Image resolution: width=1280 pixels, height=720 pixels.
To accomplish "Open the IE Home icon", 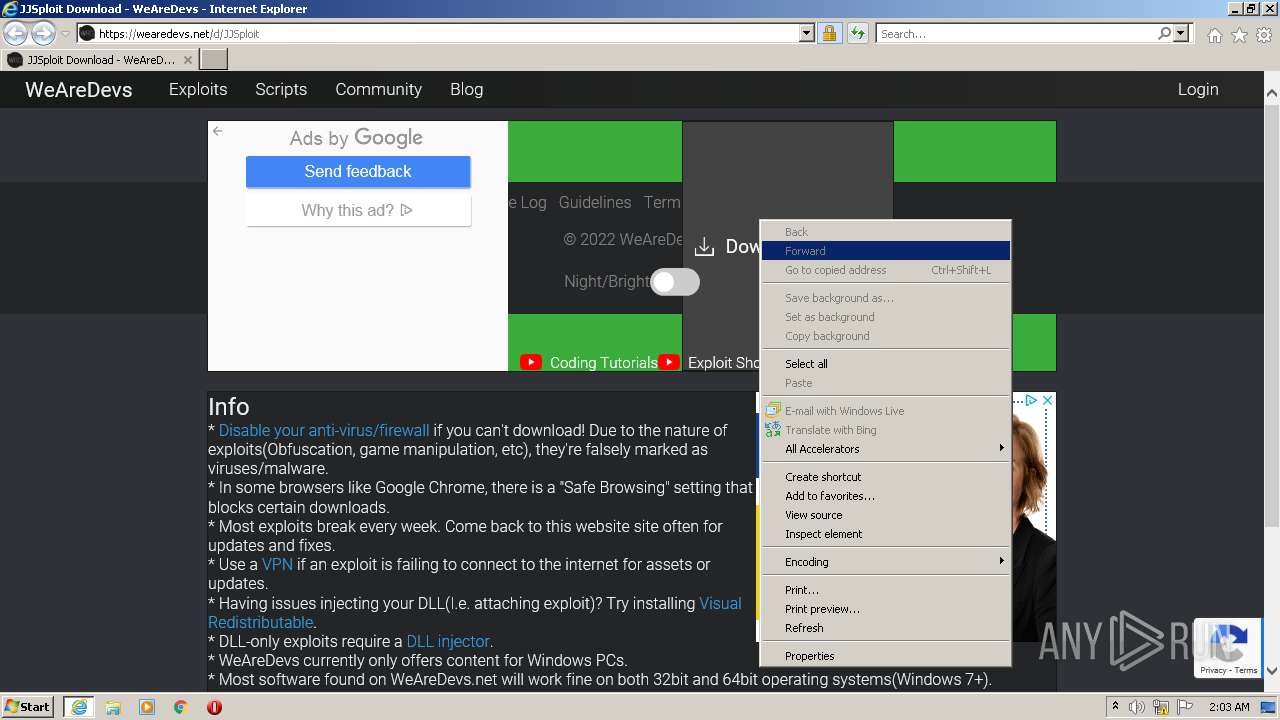I will [1214, 35].
